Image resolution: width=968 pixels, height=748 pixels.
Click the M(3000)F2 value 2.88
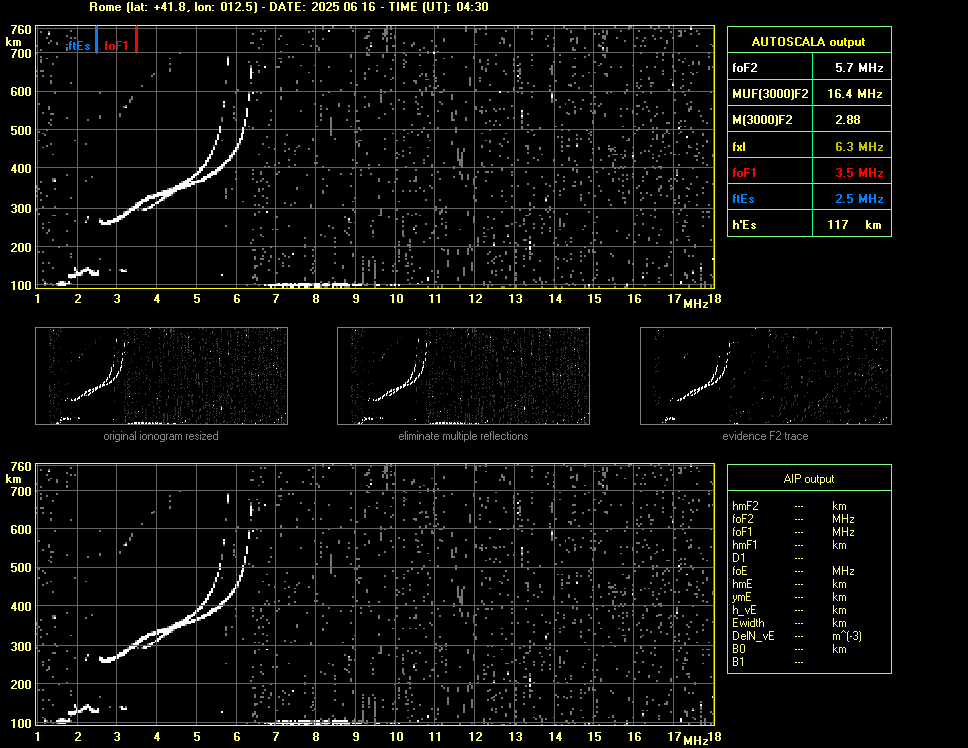(x=848, y=120)
